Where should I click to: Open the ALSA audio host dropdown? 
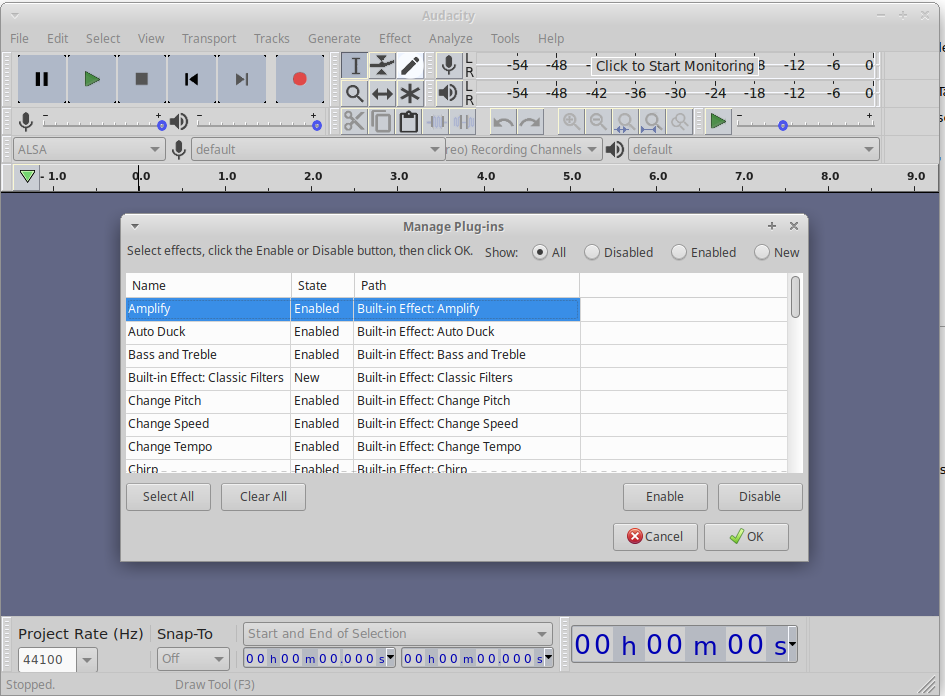point(88,149)
